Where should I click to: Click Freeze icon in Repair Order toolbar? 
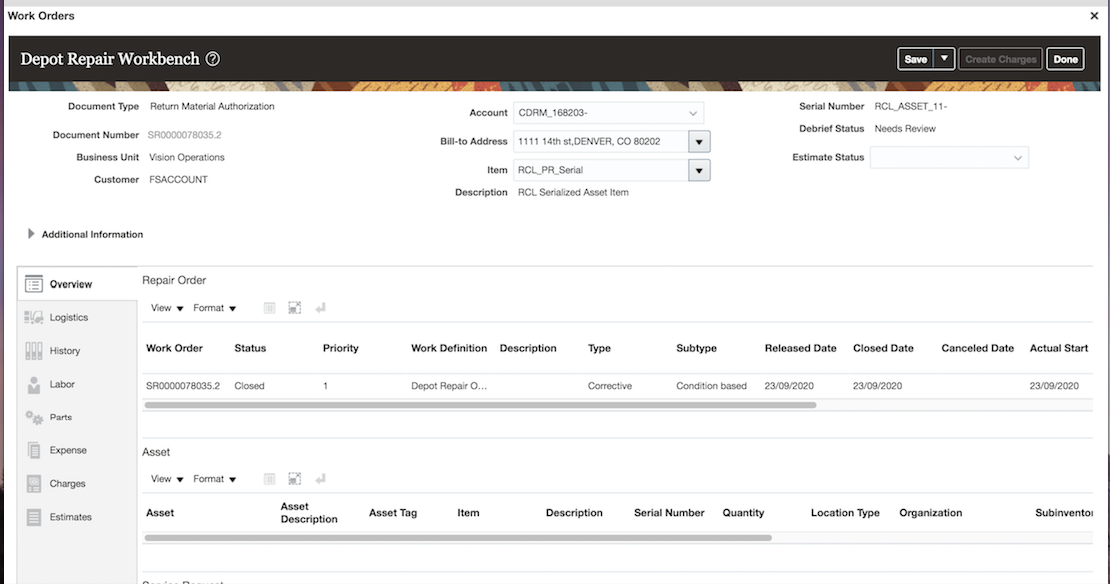coord(269,308)
